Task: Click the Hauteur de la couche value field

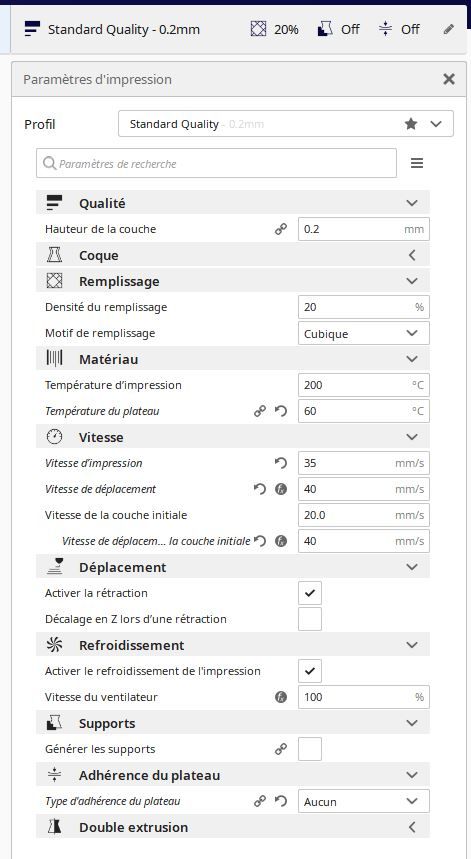Action: (364, 229)
